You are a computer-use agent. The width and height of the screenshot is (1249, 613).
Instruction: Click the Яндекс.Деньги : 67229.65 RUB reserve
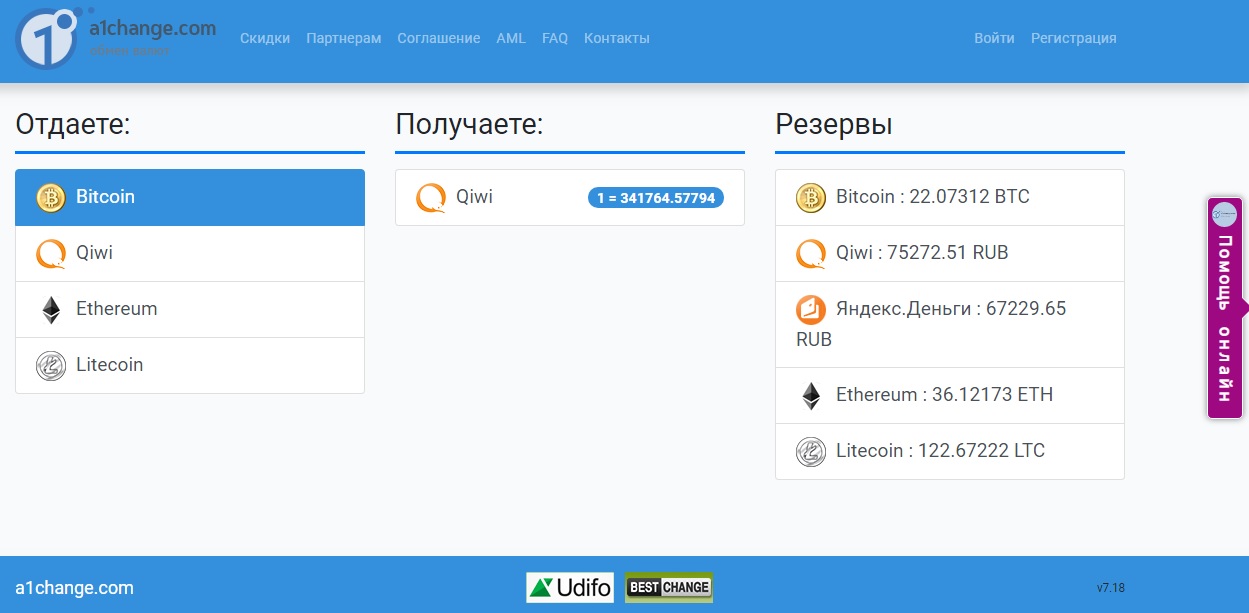point(950,325)
